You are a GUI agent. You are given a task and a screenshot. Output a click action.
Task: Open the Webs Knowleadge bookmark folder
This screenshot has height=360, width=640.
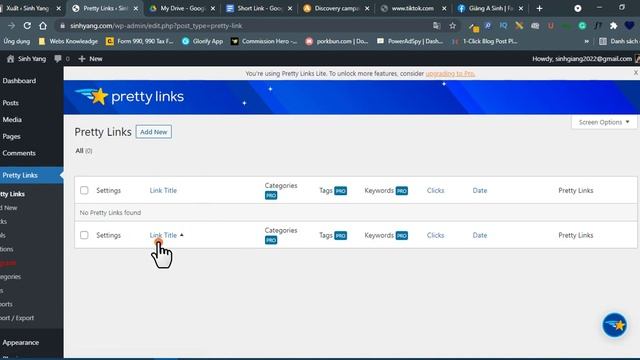(68, 41)
